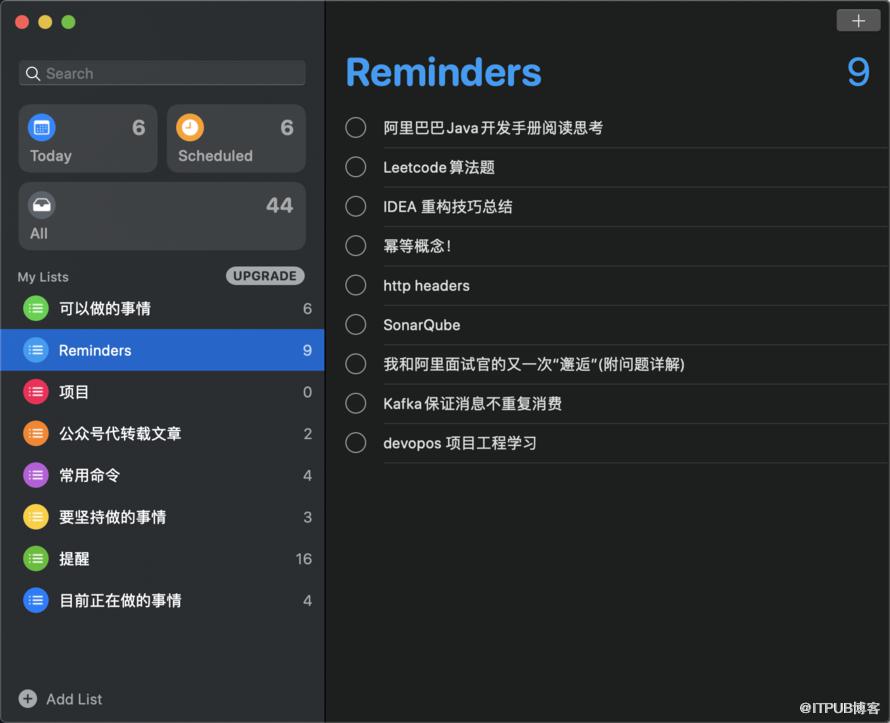This screenshot has width=890, height=723.
Task: Click the blue list icon for 目前正在做的事情
Action: click(x=36, y=600)
